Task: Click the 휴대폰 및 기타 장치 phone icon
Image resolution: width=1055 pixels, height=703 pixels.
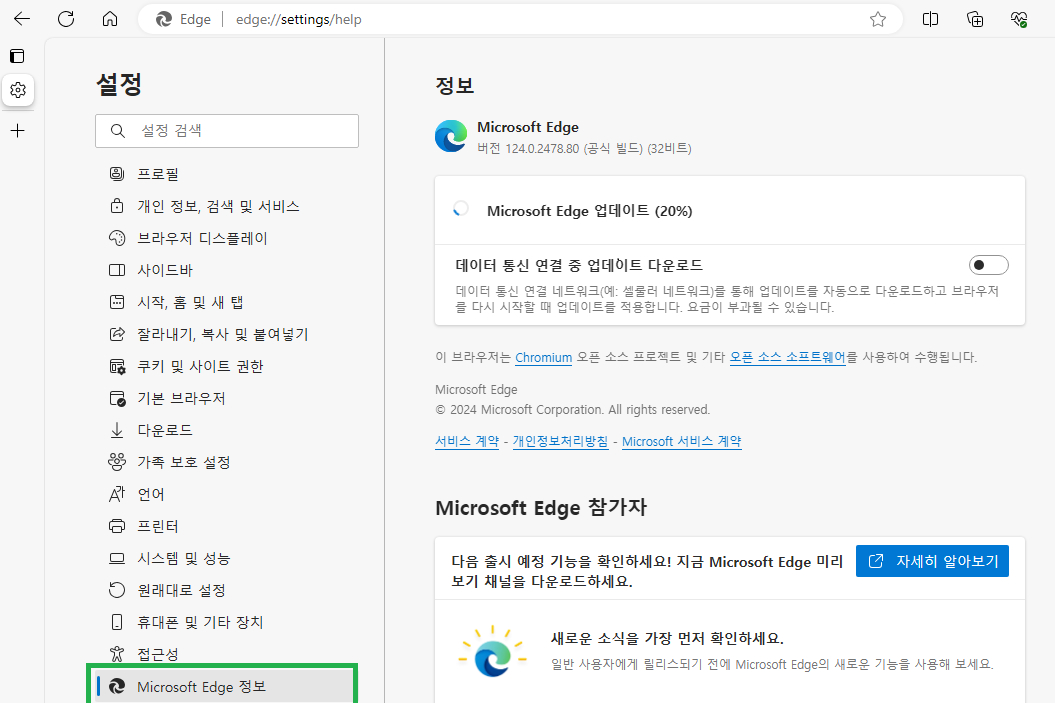Action: [x=117, y=622]
